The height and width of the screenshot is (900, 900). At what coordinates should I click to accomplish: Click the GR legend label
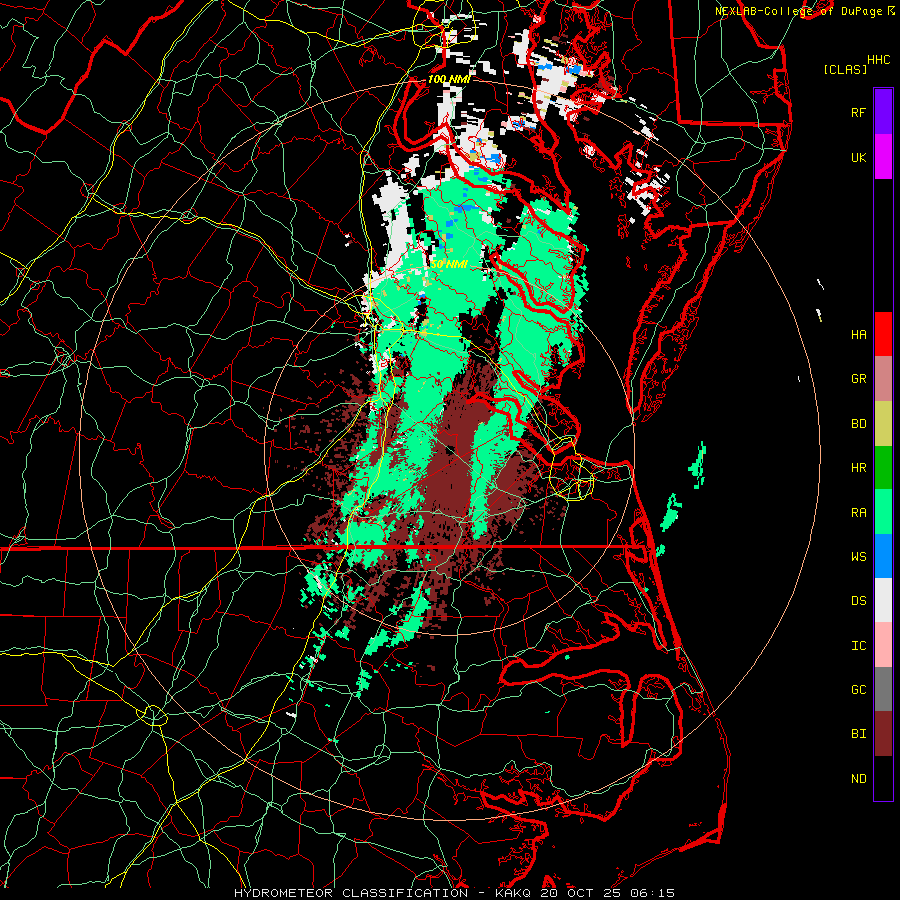[858, 379]
